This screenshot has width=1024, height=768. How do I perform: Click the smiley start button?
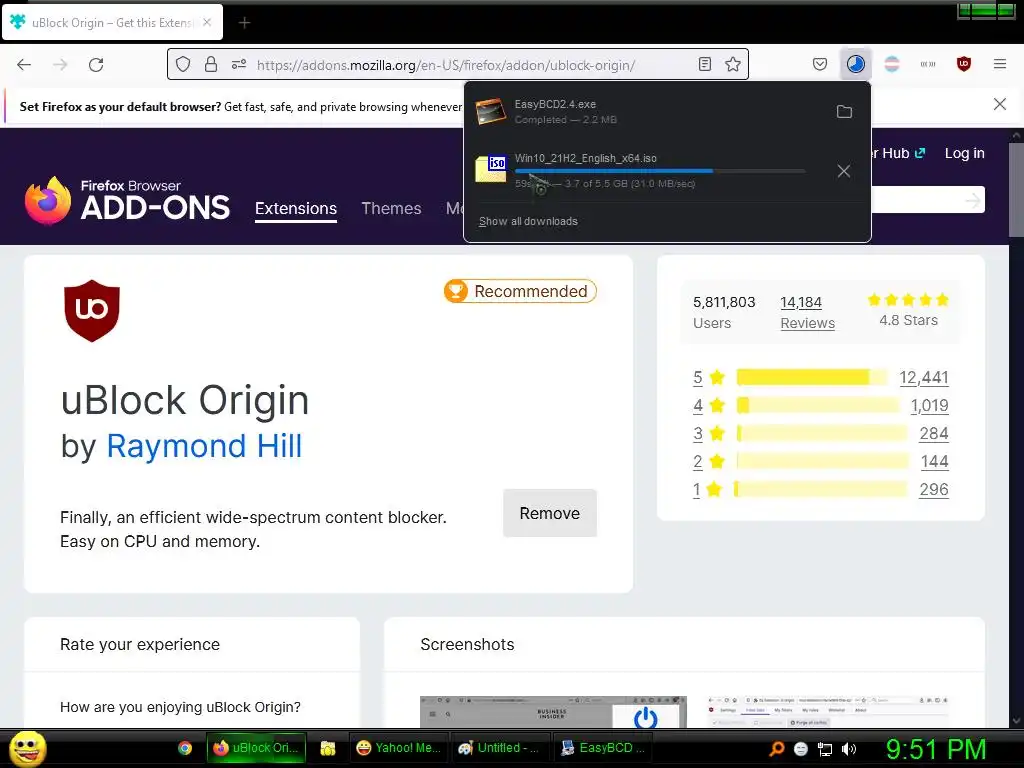(27, 748)
